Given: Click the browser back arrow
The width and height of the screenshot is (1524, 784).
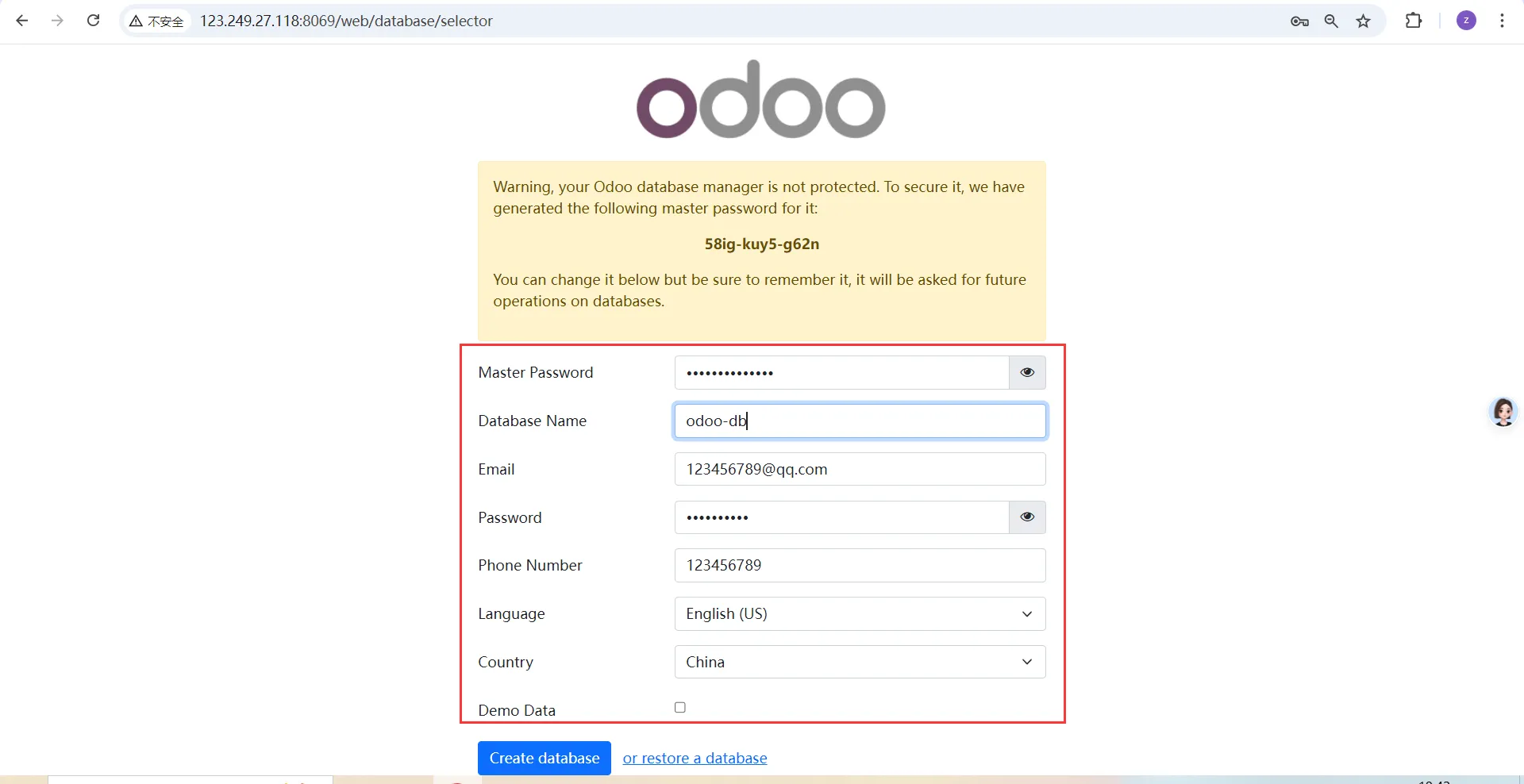Looking at the screenshot, I should pyautogui.click(x=22, y=21).
